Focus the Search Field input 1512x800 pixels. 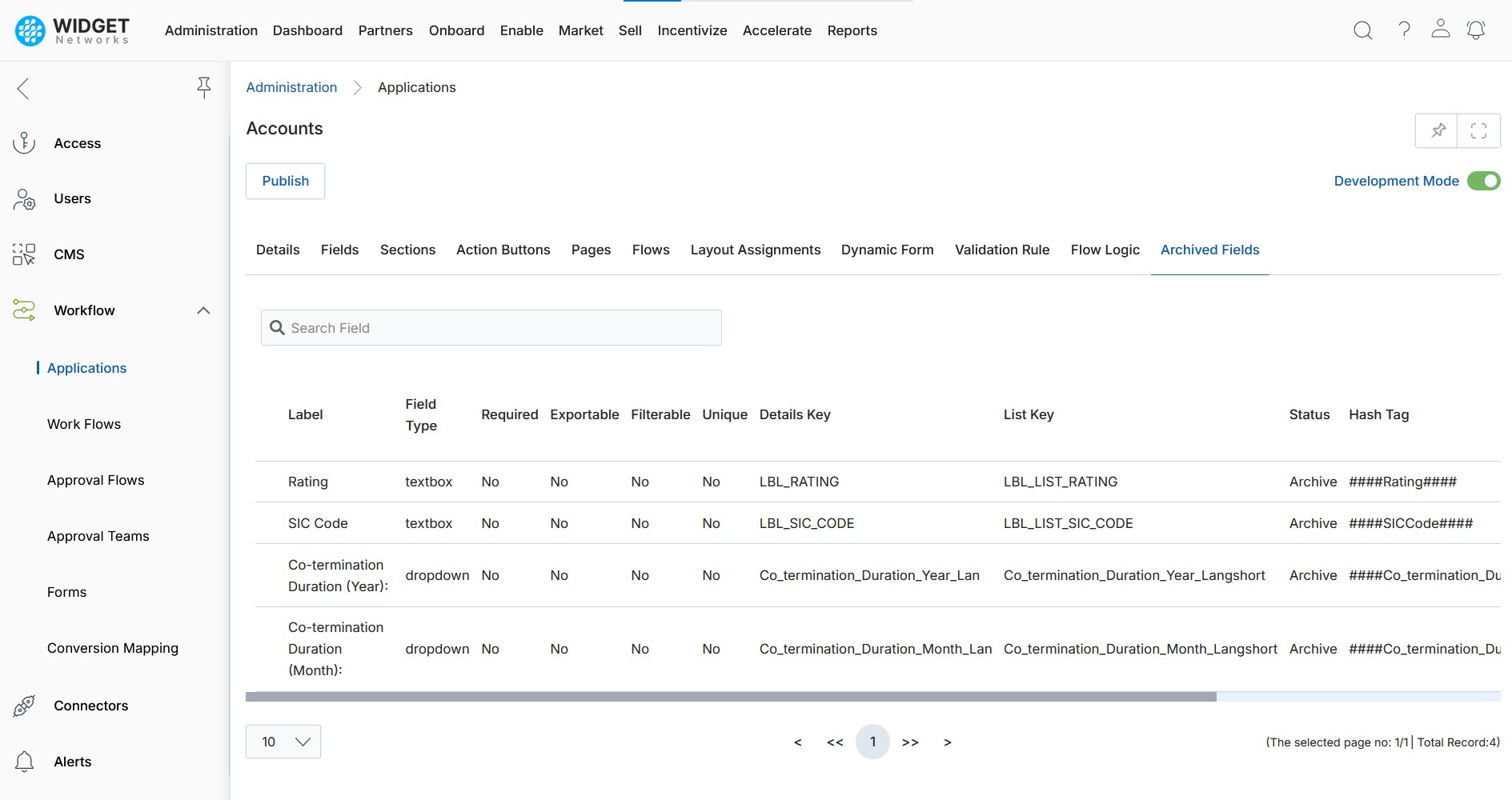[x=491, y=328]
